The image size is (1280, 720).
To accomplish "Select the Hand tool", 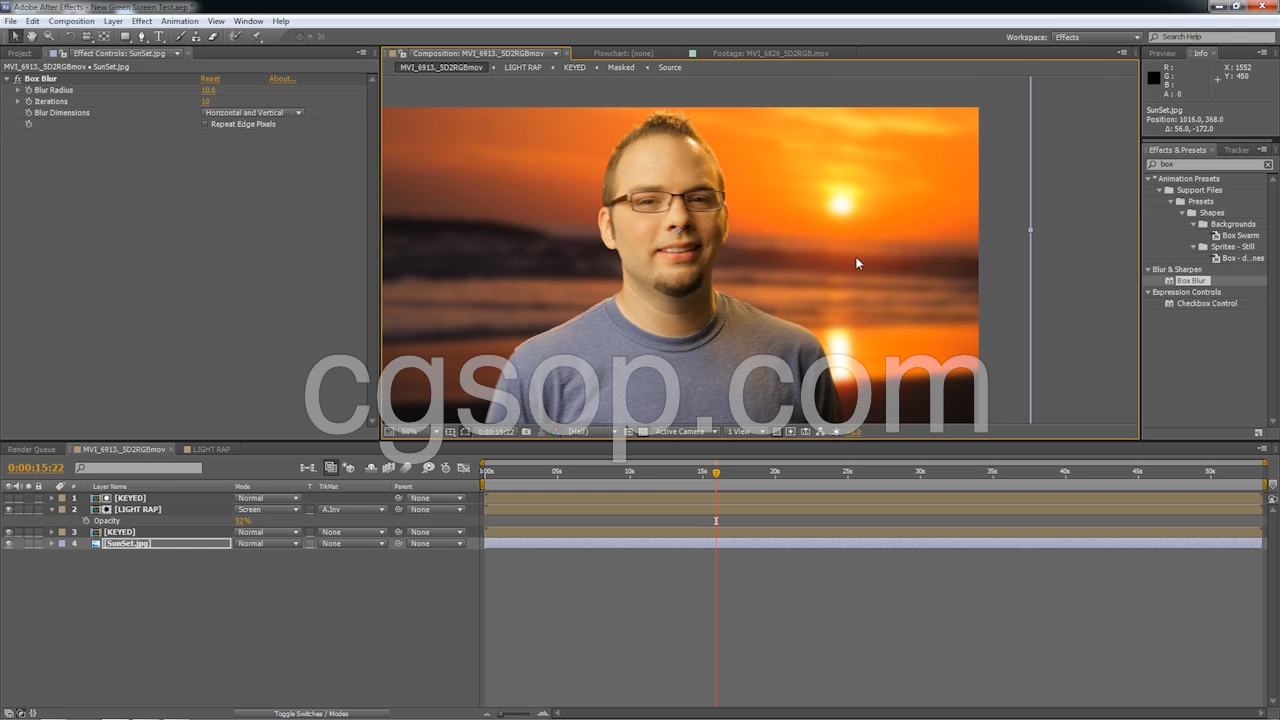I will (x=32, y=37).
